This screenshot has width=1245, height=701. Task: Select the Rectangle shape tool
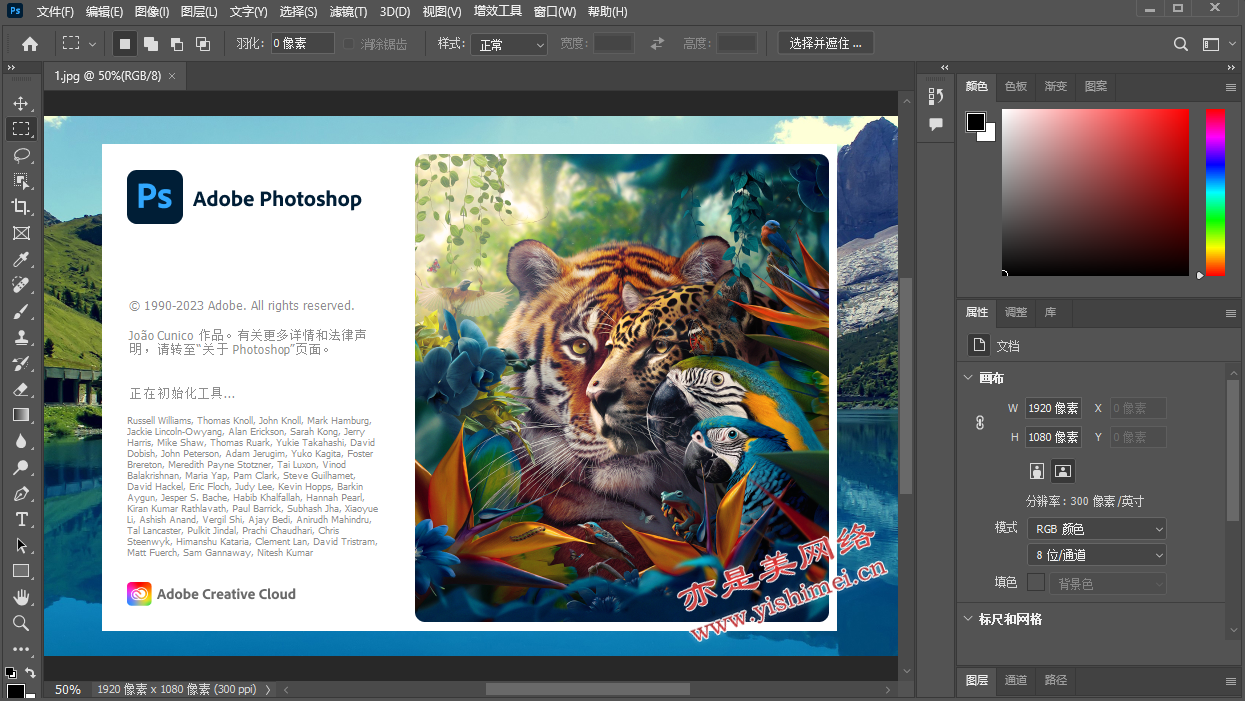click(21, 571)
